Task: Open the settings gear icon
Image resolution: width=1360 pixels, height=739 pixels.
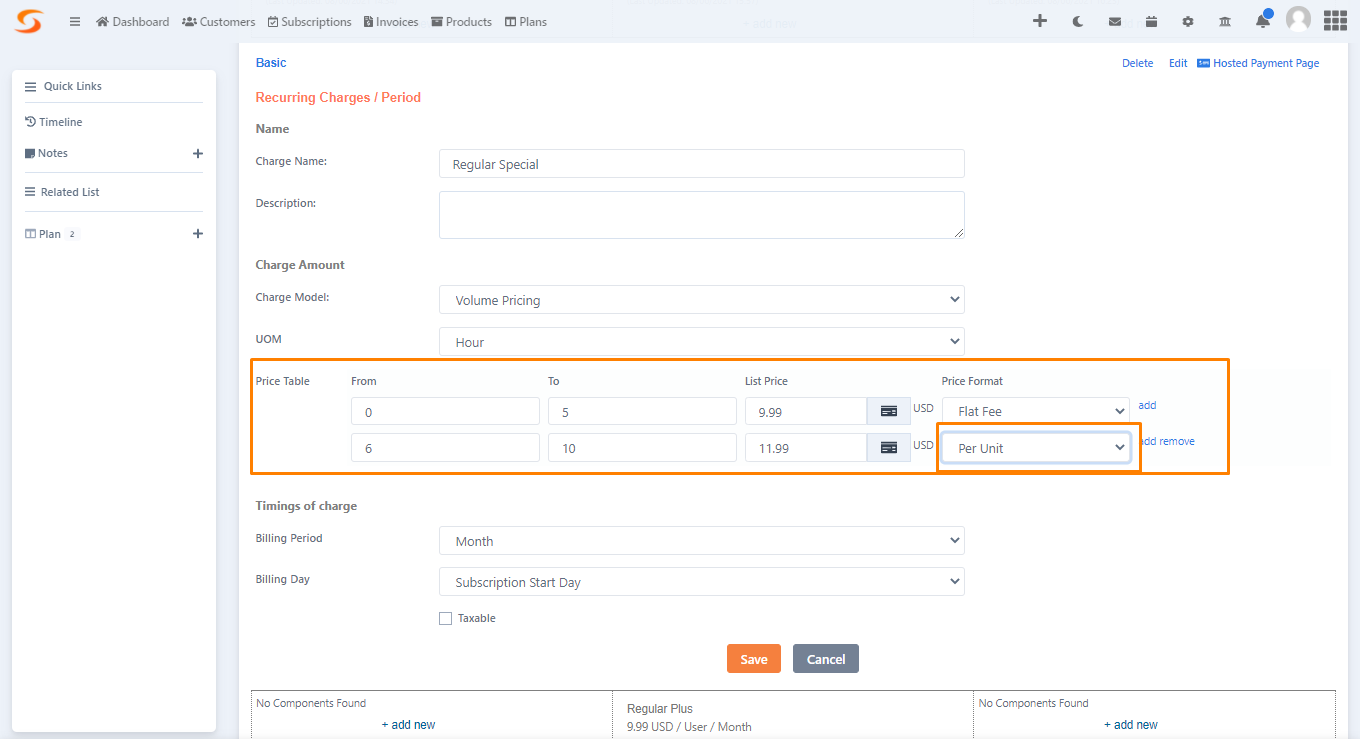Action: [1187, 19]
